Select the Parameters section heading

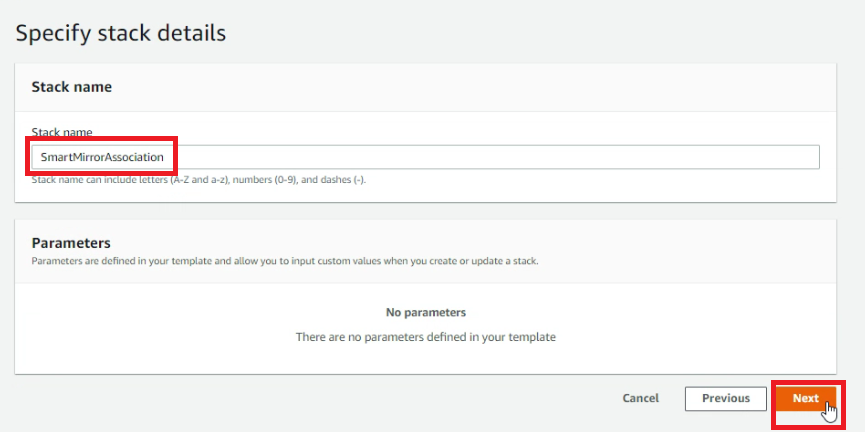(71, 243)
